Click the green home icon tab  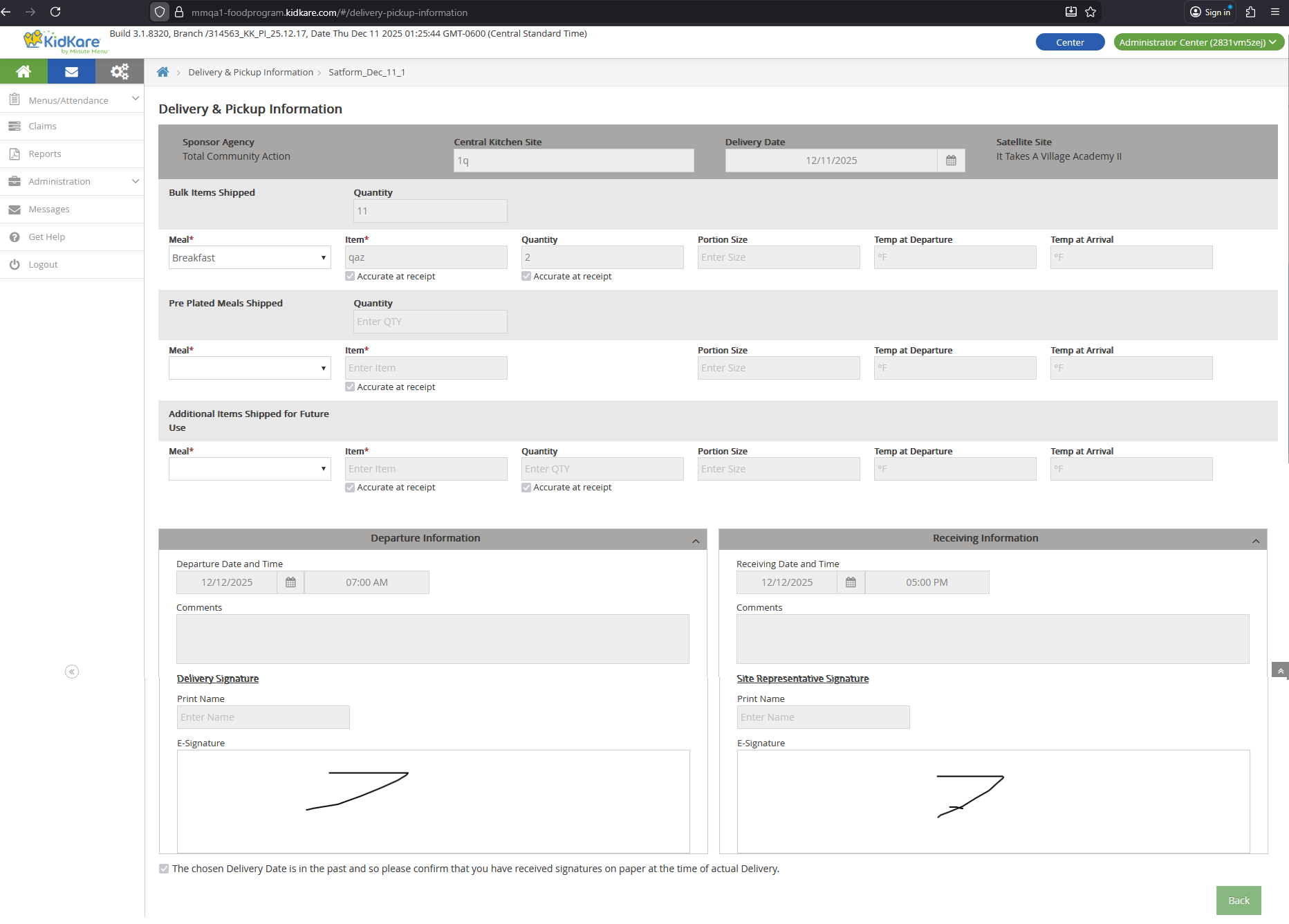point(24,71)
